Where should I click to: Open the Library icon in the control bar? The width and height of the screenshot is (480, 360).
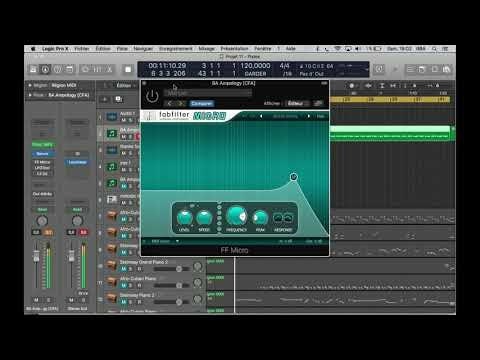pos(33,69)
